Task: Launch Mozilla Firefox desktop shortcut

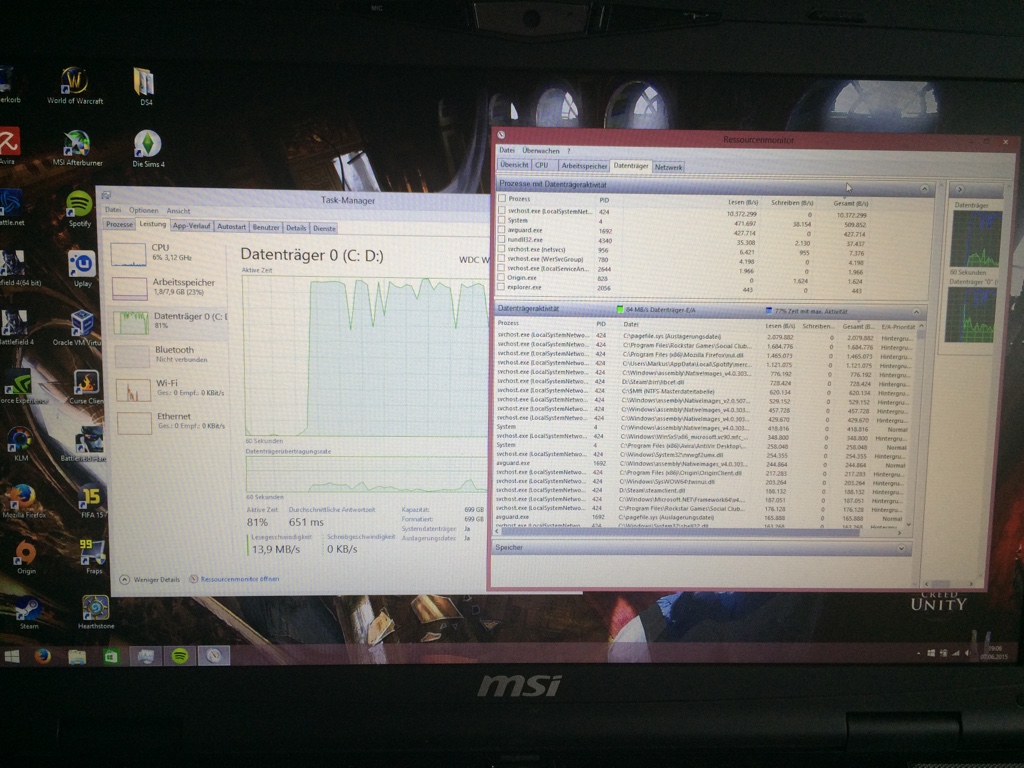Action: 23,501
